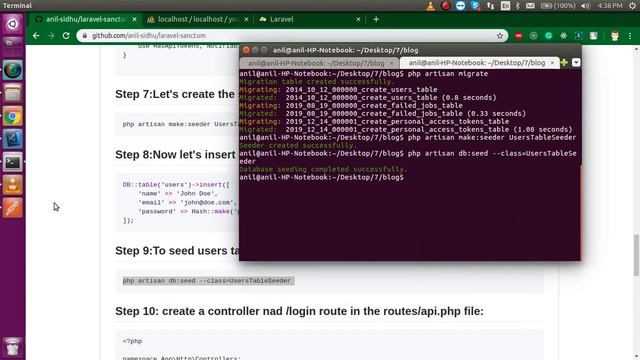Switch to localhost phpMyAdmin tab
The image size is (640, 360).
(x=198, y=19)
